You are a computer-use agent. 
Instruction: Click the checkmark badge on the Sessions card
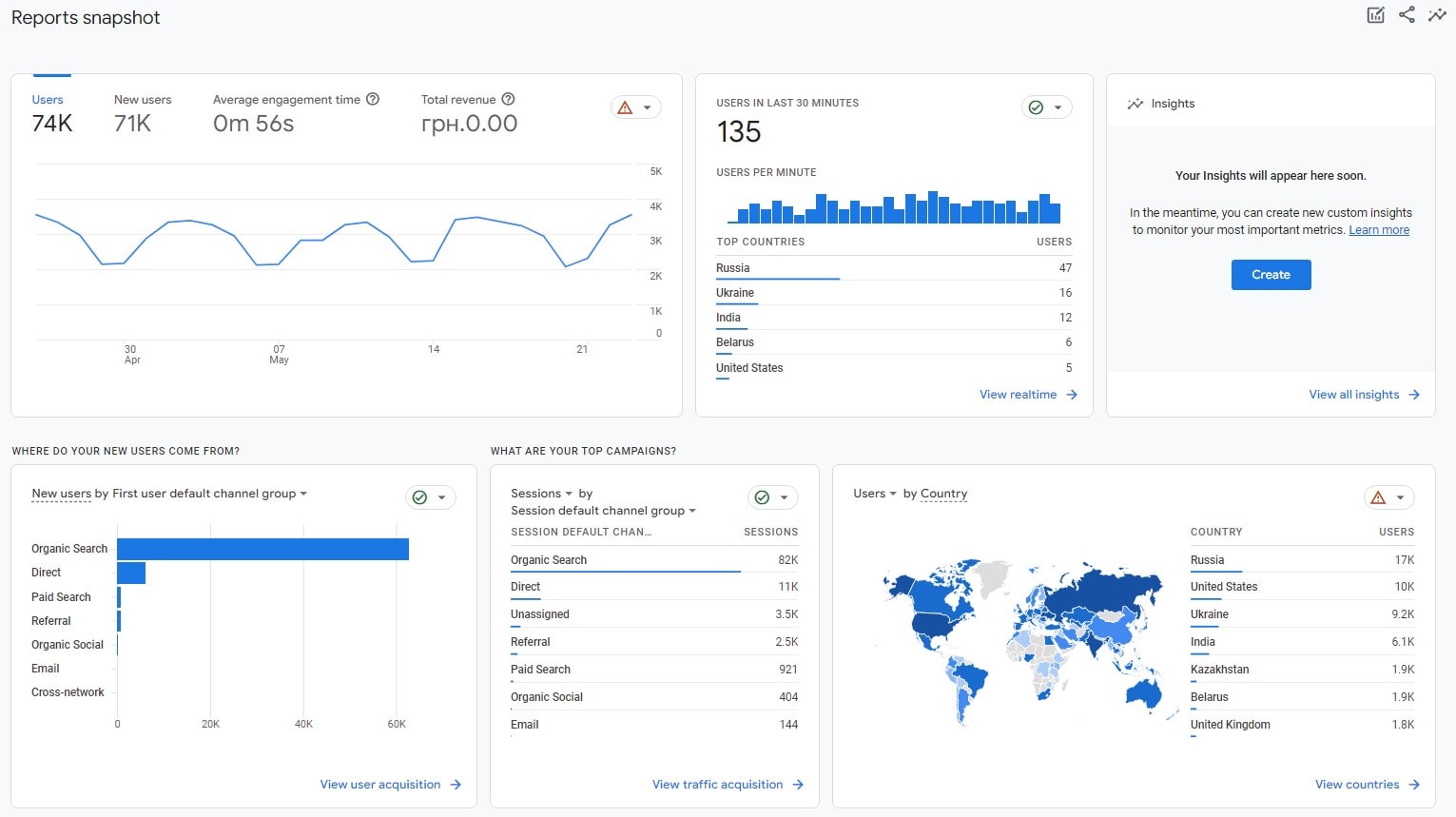pyautogui.click(x=764, y=496)
